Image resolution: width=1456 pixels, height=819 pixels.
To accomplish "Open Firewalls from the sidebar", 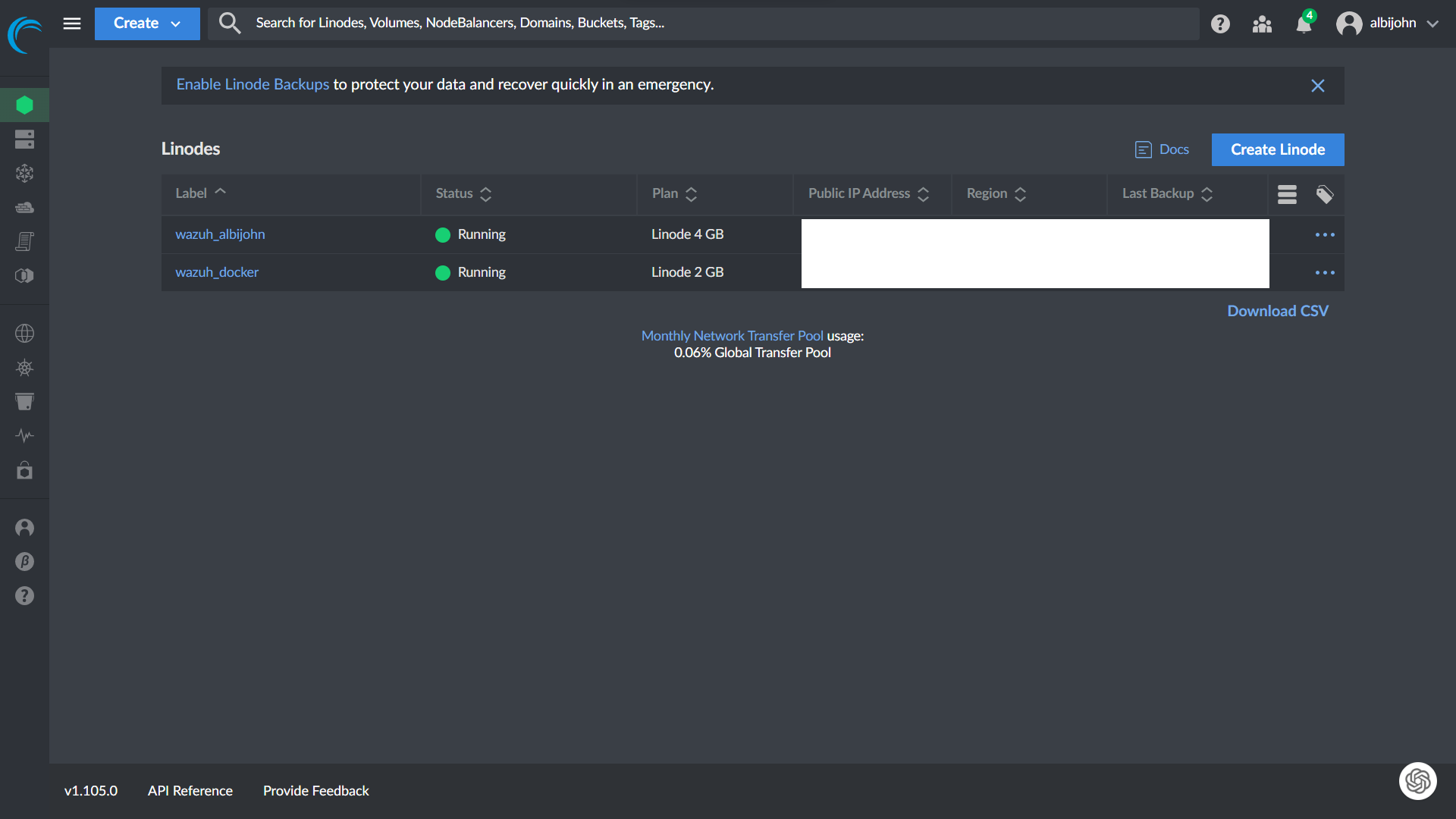I will tap(25, 208).
